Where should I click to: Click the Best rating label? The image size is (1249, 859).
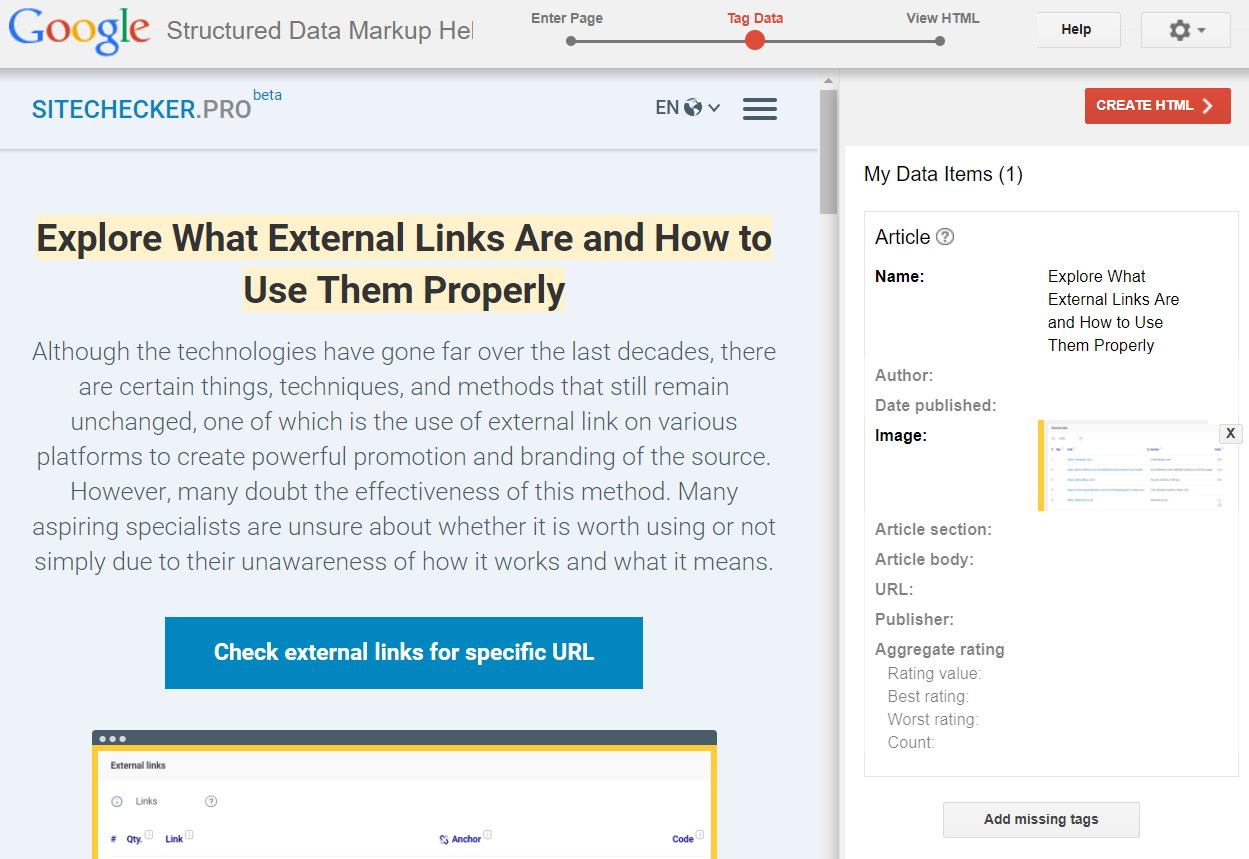coord(928,697)
